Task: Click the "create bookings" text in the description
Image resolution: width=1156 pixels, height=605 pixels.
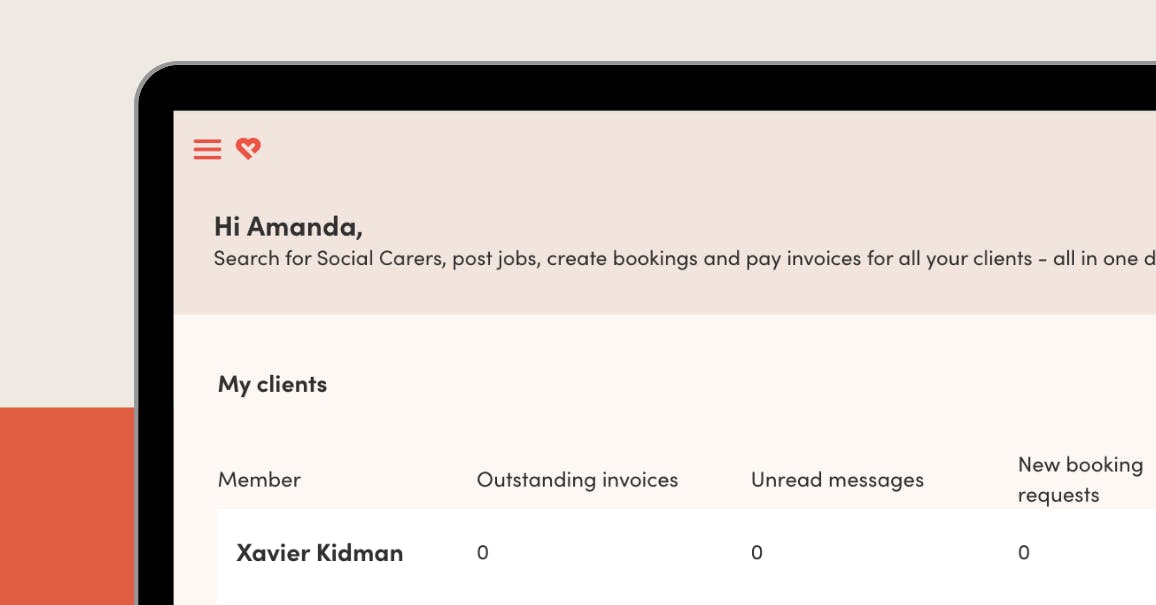Action: click(621, 258)
